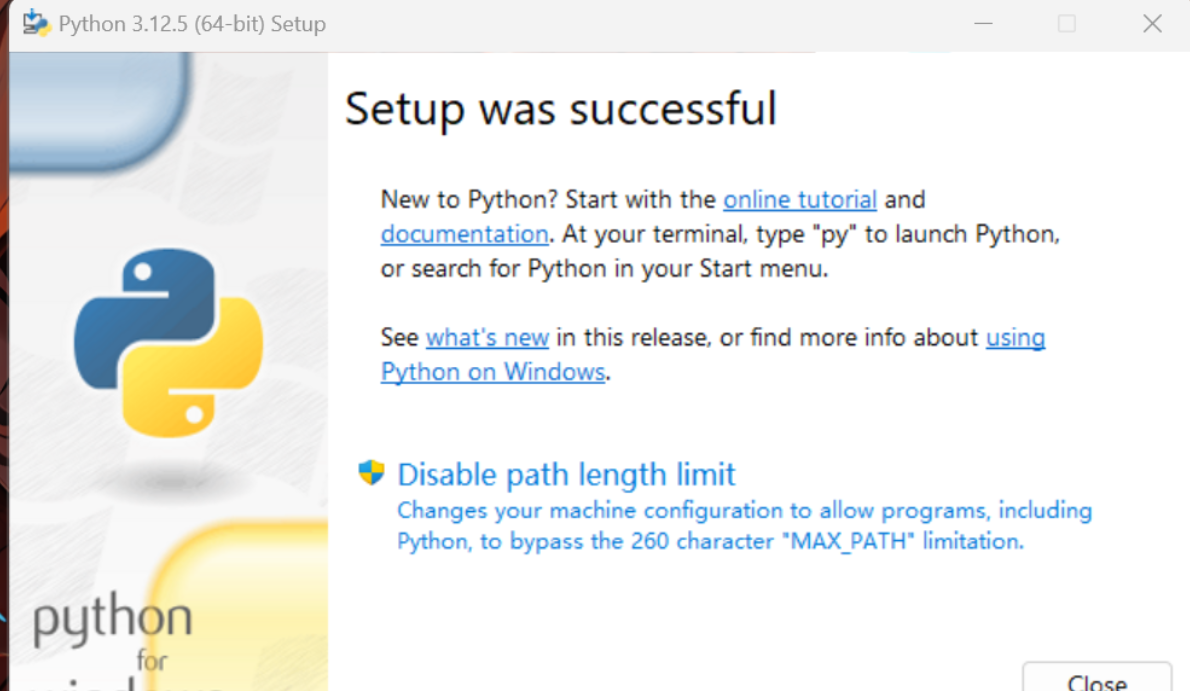Open the "what's new" release link
Screen dimensions: 1190x691
pyautogui.click(x=487, y=337)
